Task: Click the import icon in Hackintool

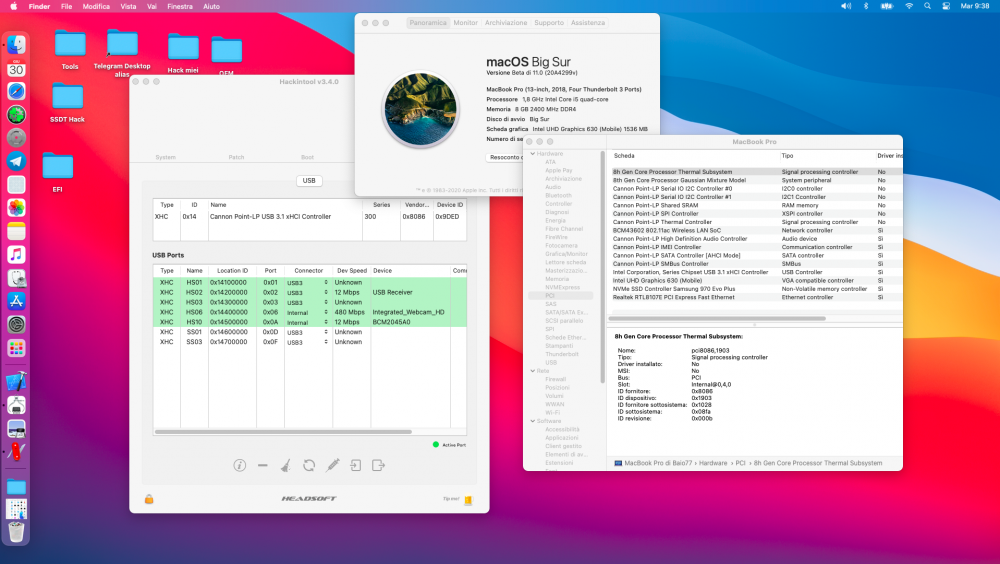Action: click(355, 465)
